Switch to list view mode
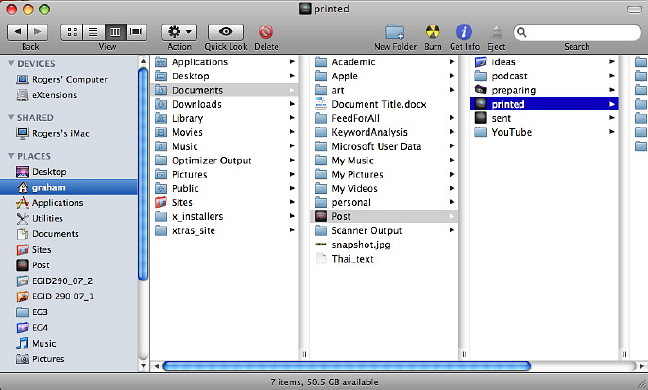 tap(93, 32)
